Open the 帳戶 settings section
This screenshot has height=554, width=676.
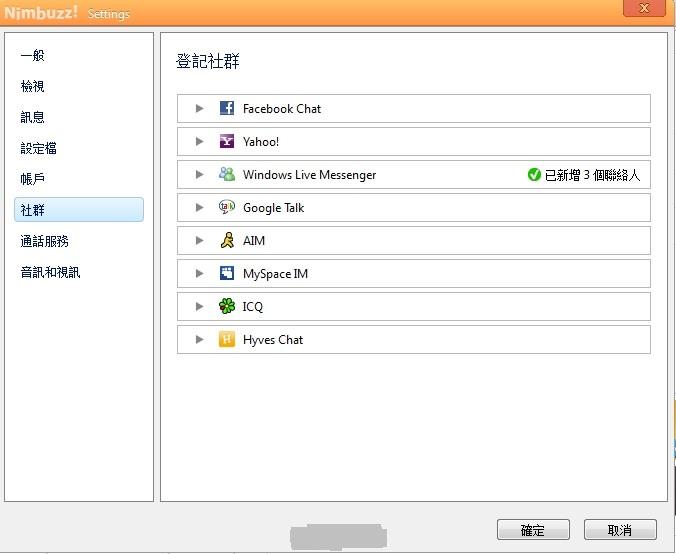pos(32,179)
